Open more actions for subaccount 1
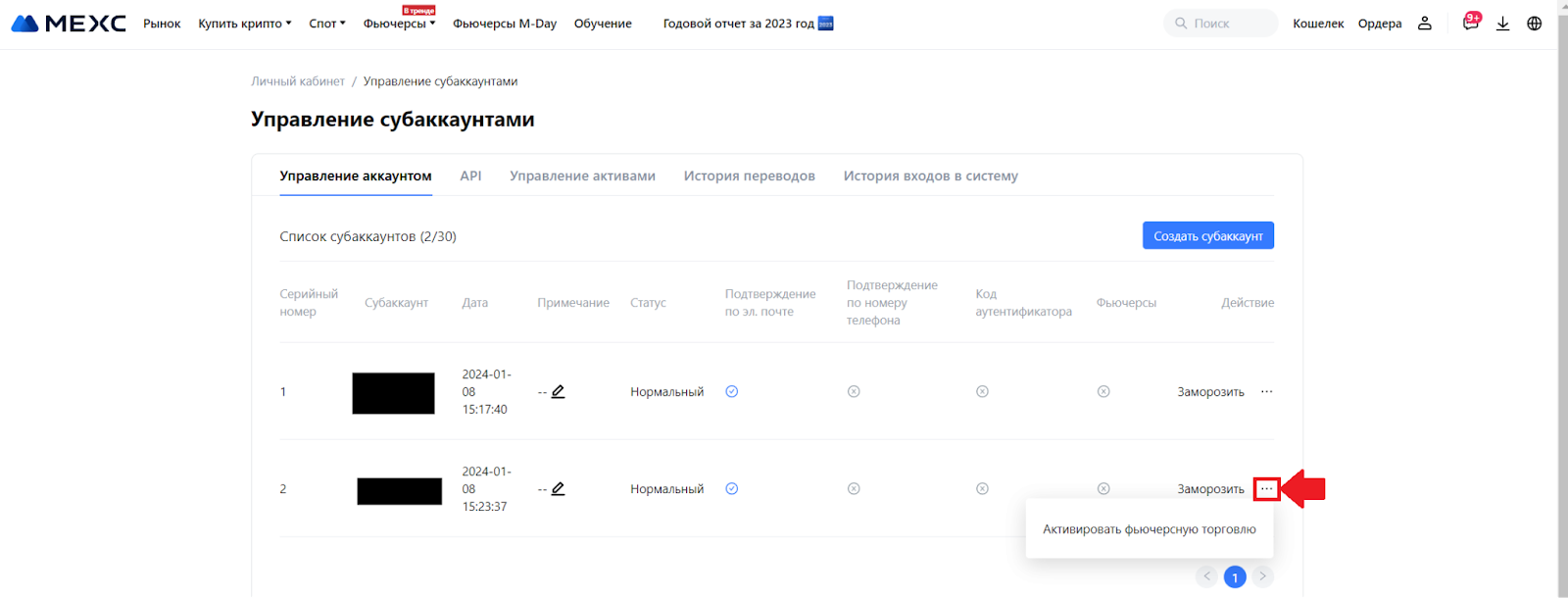This screenshot has width=1568, height=598. pyautogui.click(x=1267, y=392)
